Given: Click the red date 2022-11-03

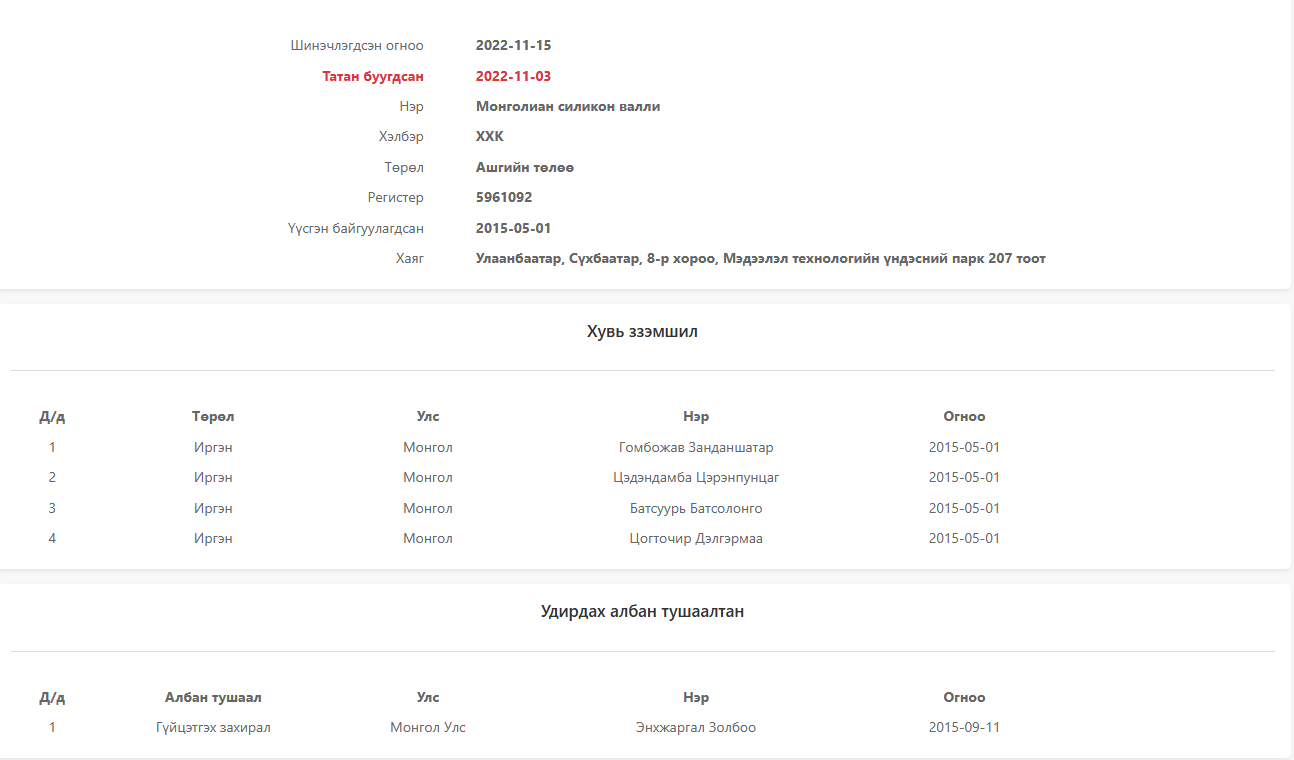Looking at the screenshot, I should pos(513,76).
